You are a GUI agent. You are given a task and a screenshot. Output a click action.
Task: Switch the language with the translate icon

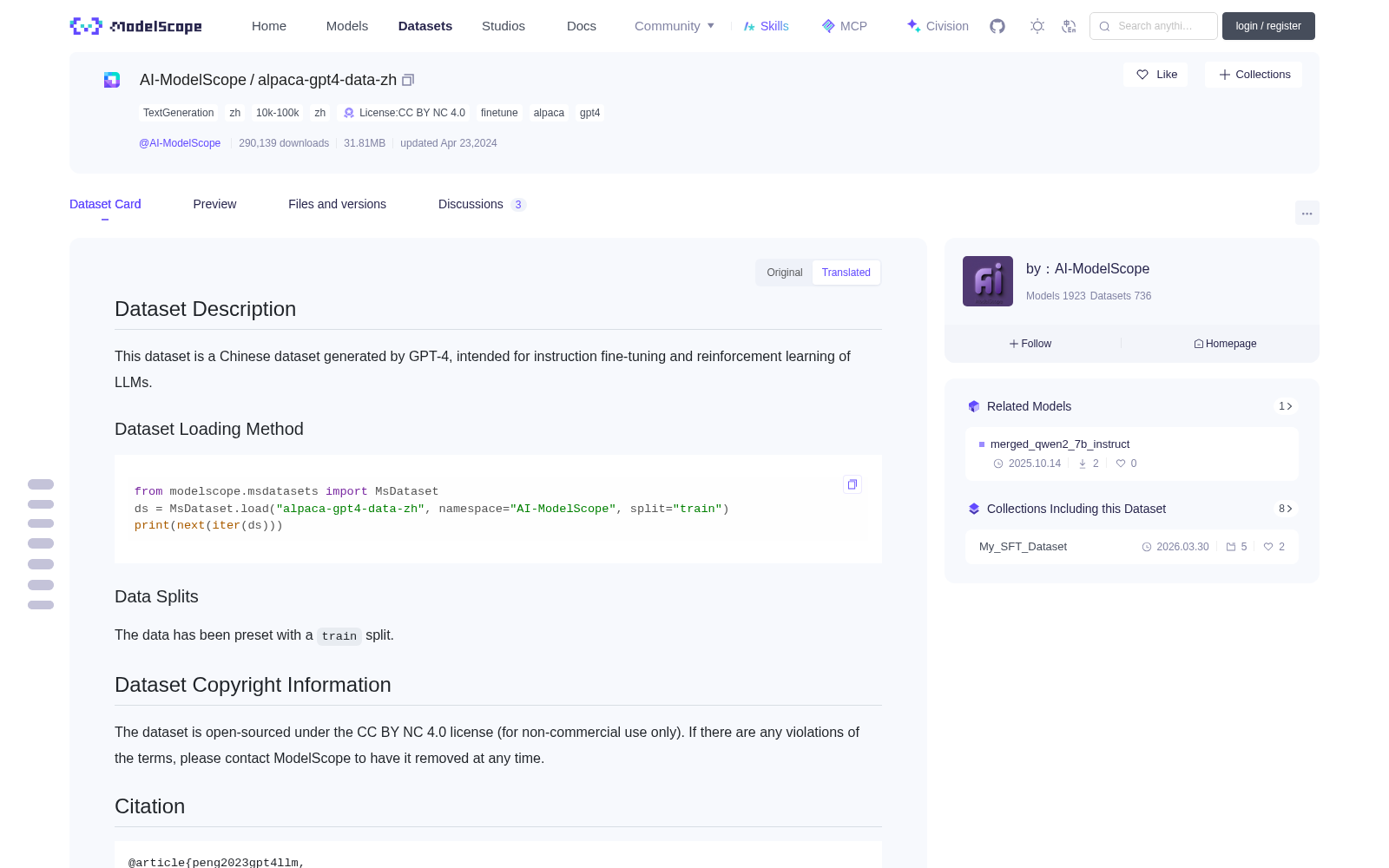click(1069, 26)
